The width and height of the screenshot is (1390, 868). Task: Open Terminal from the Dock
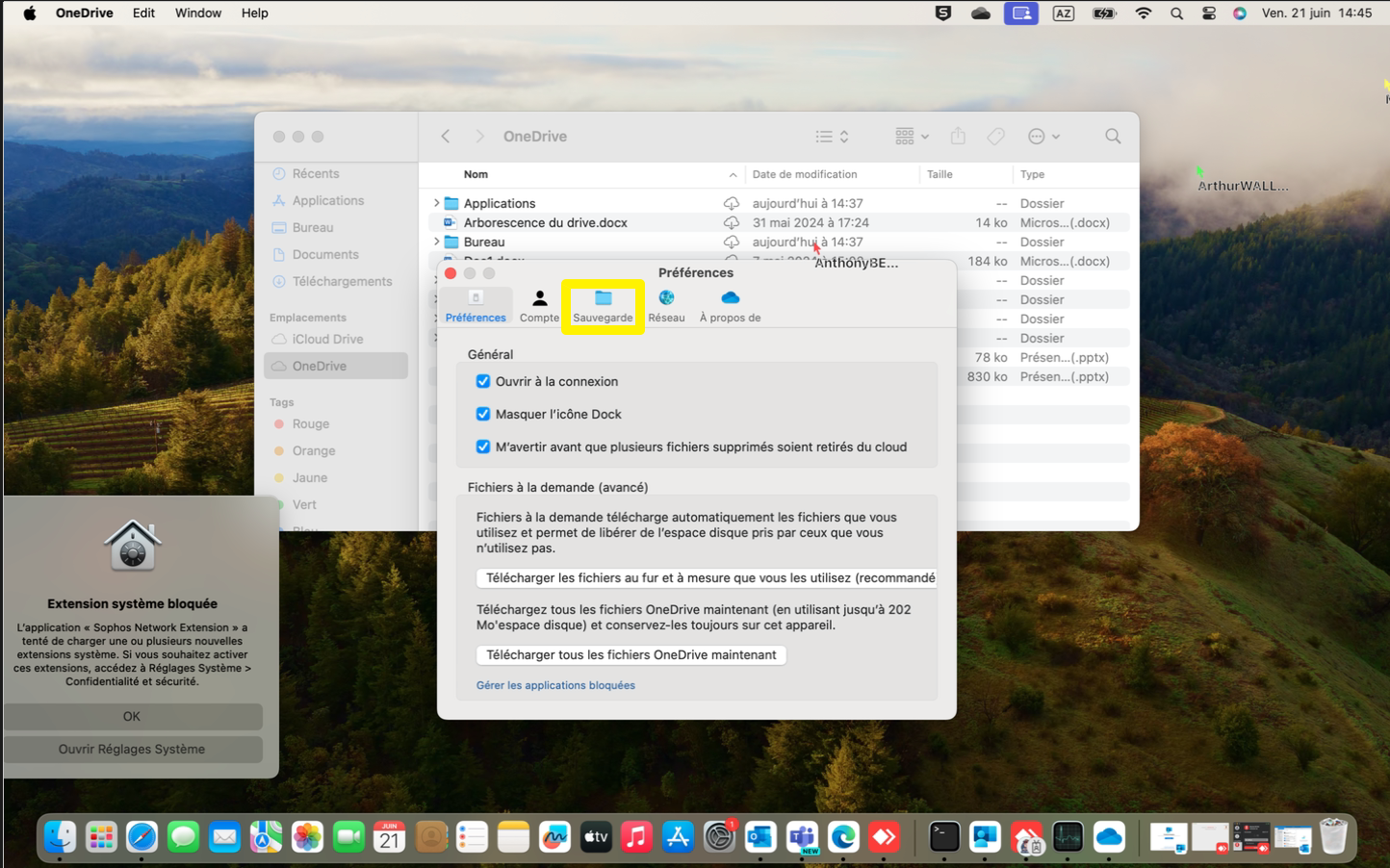[x=944, y=836]
